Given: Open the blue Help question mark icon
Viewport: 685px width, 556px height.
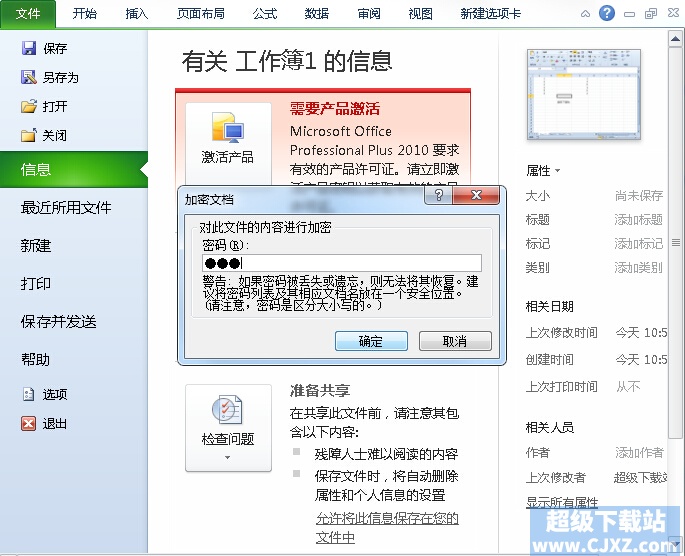Looking at the screenshot, I should pos(606,13).
